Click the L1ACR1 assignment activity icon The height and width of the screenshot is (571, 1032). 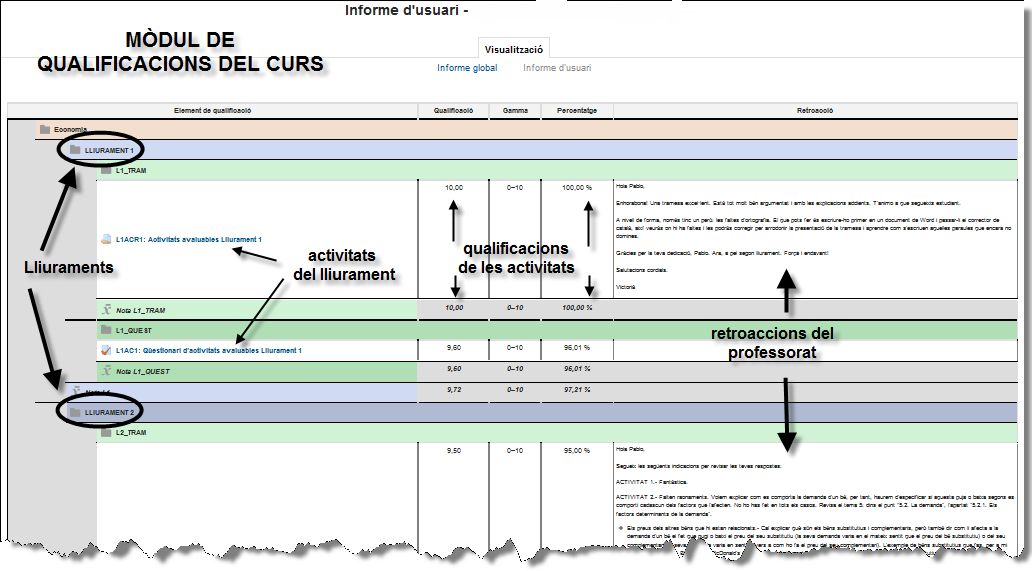106,240
